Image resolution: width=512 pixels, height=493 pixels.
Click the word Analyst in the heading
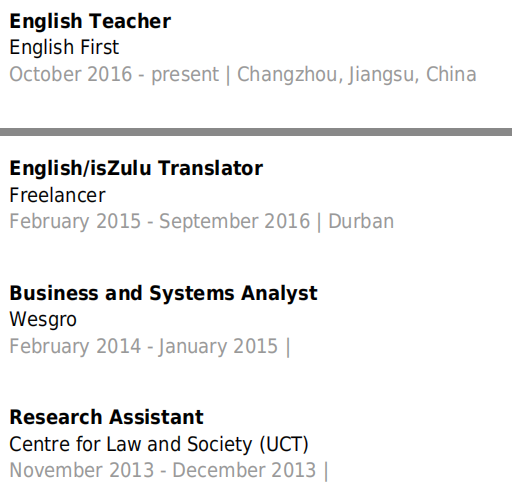[x=279, y=294]
